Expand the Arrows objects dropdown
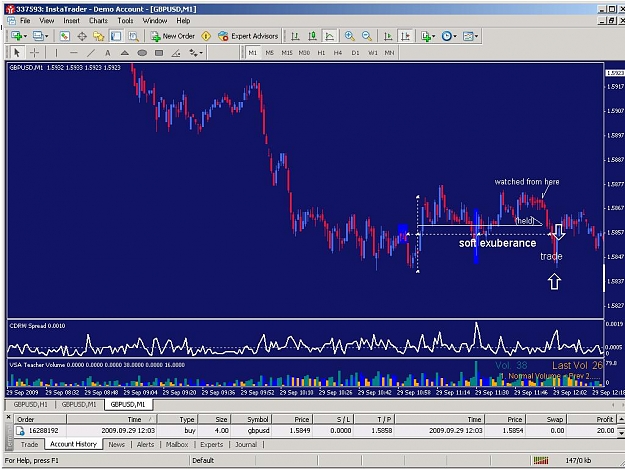 pyautogui.click(x=201, y=53)
